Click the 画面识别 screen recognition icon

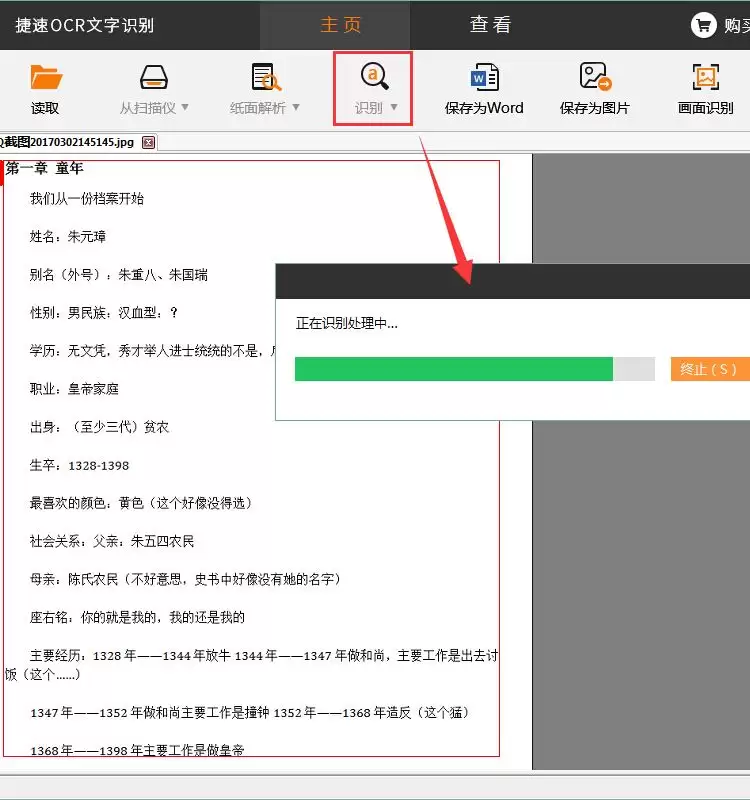click(706, 77)
